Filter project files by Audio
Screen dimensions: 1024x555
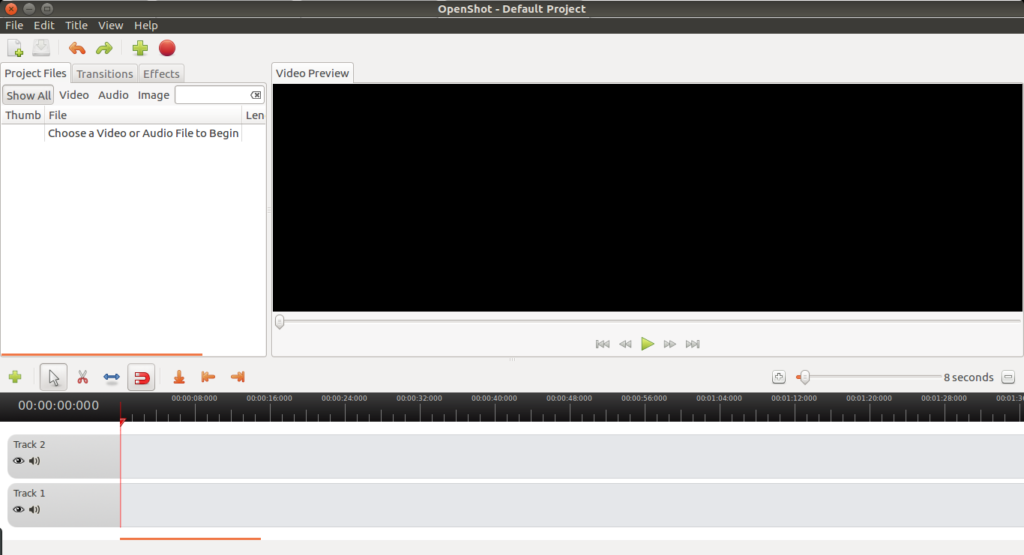[113, 95]
